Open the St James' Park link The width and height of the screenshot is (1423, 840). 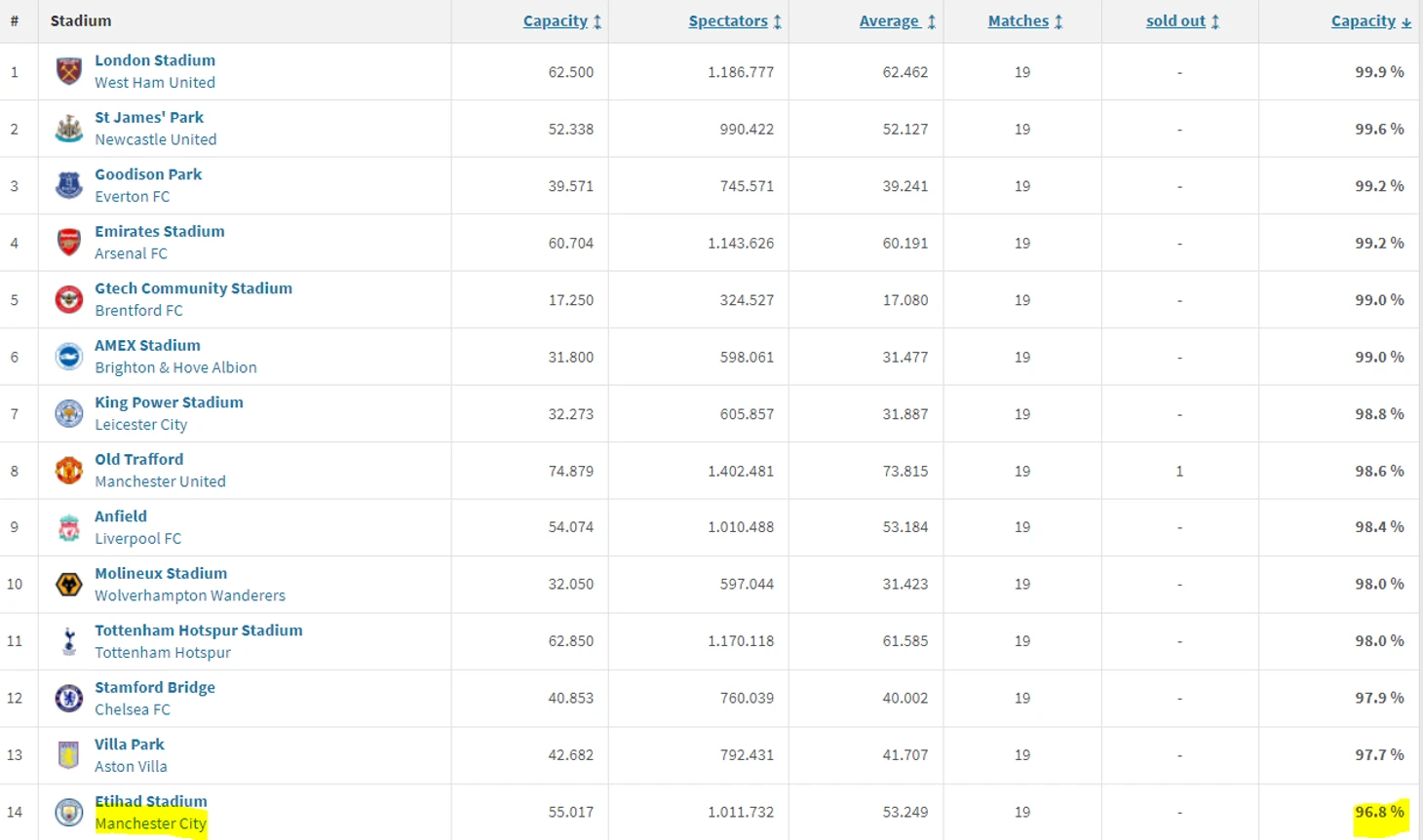tap(149, 117)
